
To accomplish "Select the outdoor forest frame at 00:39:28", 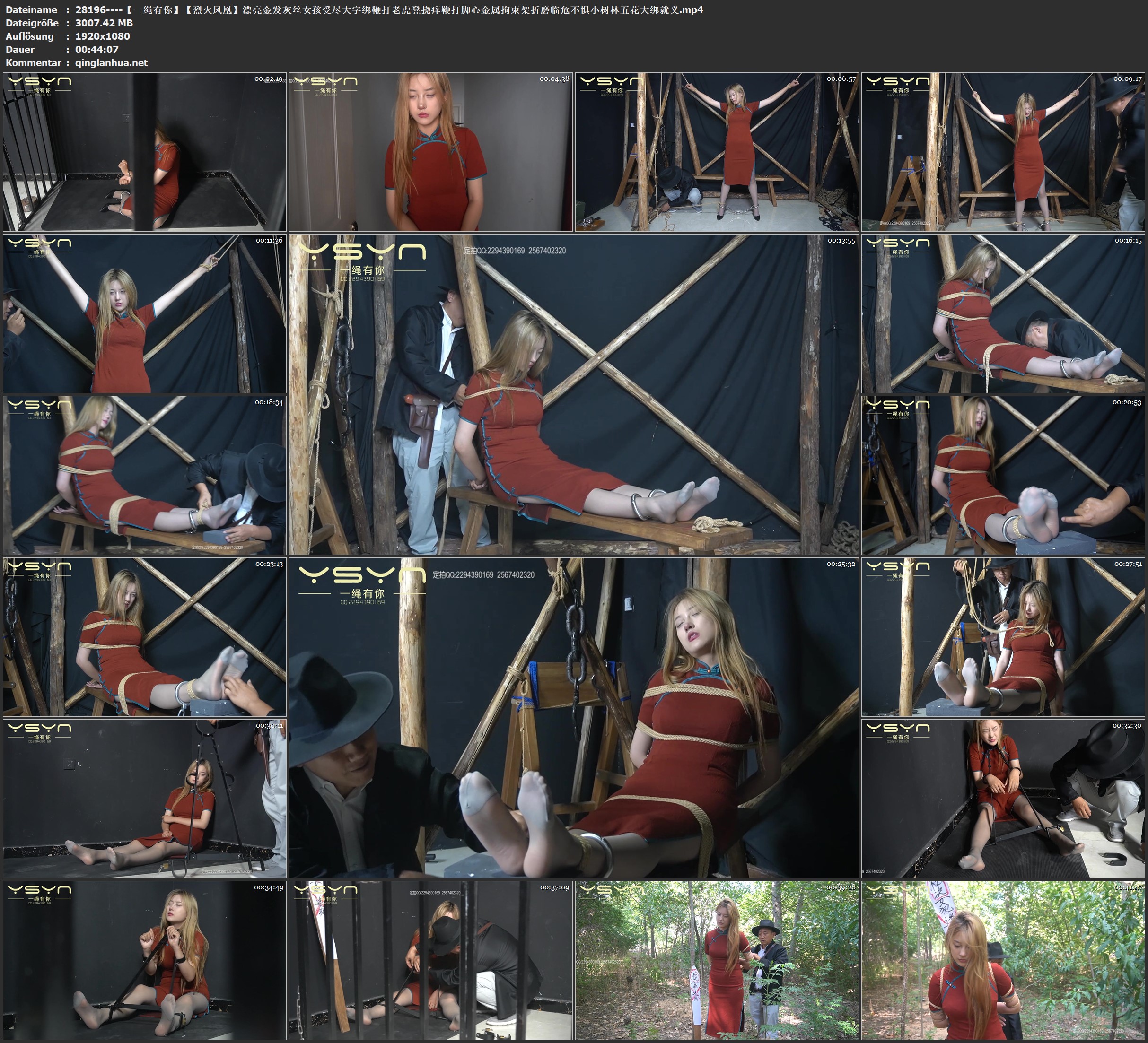I will tap(716, 960).
